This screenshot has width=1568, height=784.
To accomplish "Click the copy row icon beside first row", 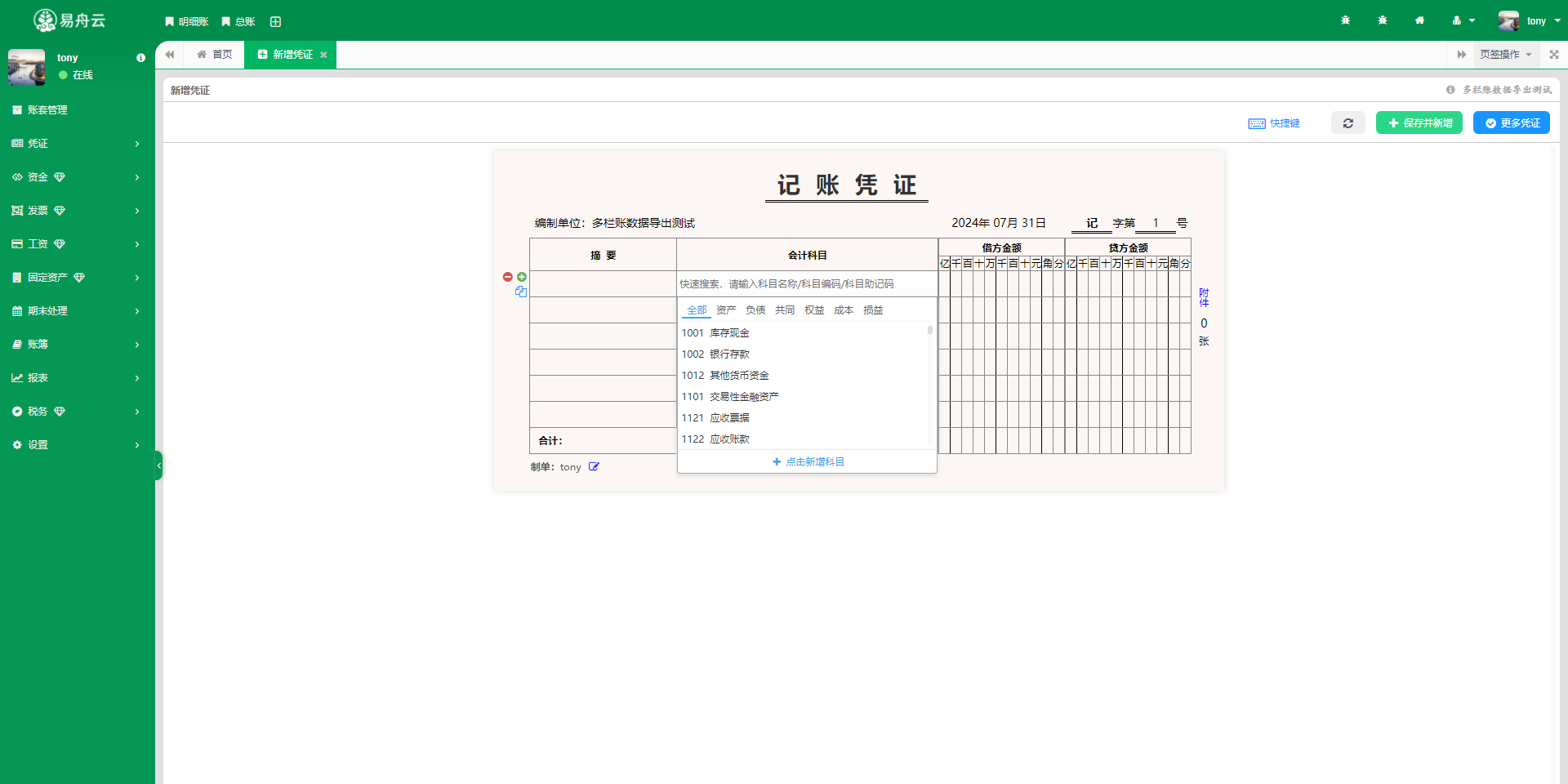I will point(520,292).
